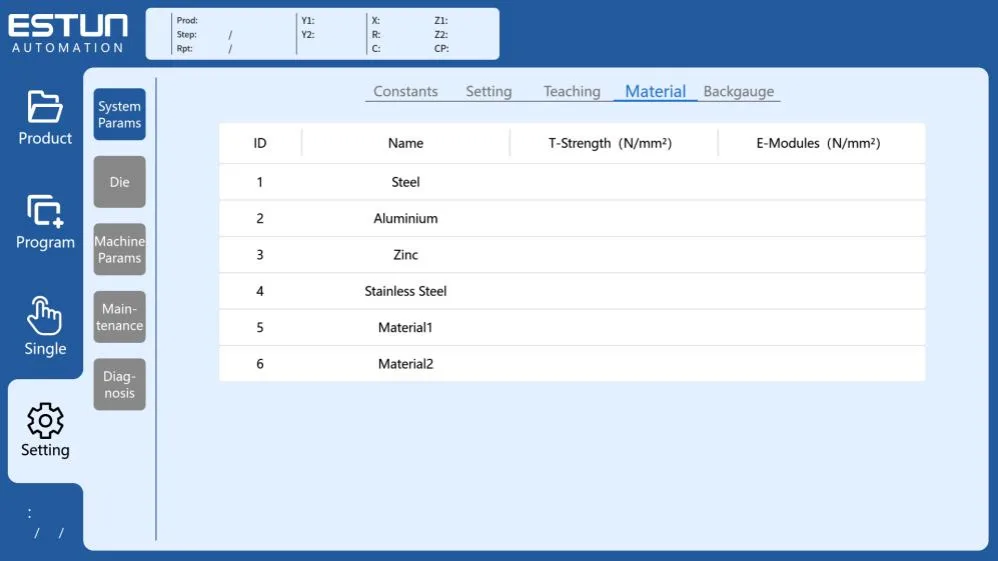Click ID cell 6 in table
998x561 pixels.
(260, 364)
